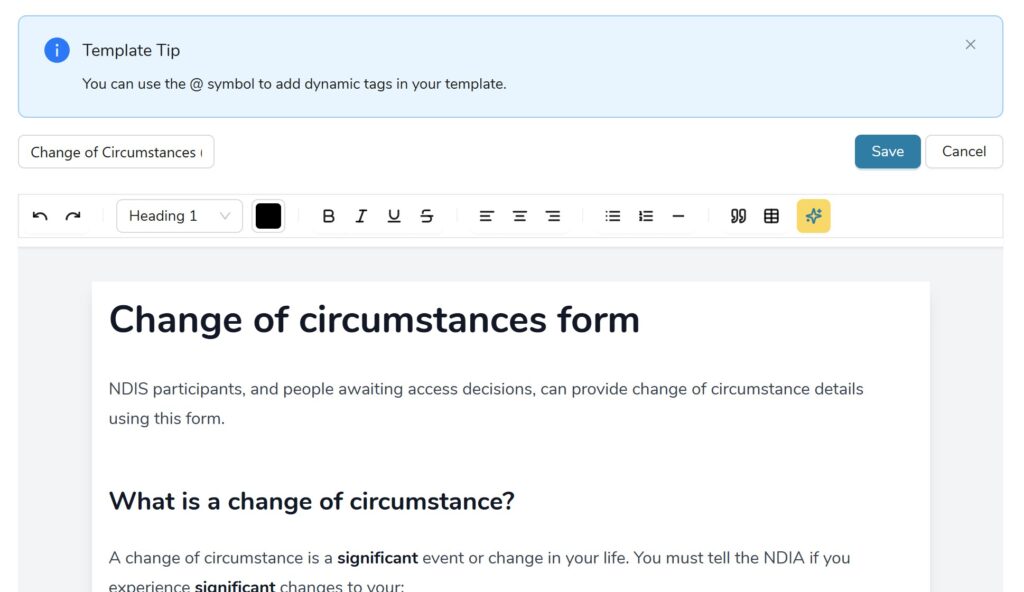Screen dimensions: 1024x592
Task: Click the yellow AI sparkle button
Action: [813, 216]
